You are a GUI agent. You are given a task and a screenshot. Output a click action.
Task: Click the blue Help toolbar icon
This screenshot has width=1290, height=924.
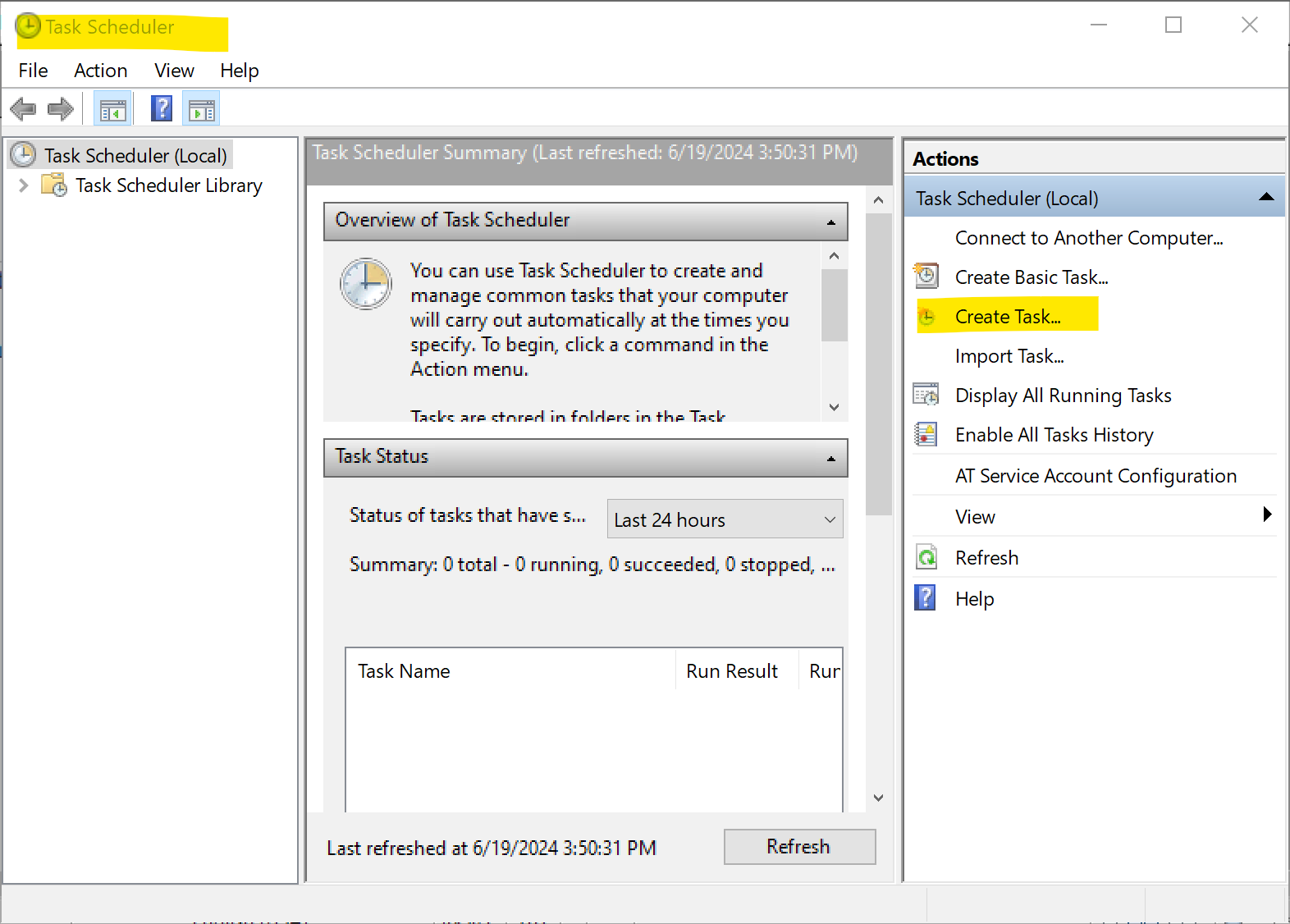162,108
